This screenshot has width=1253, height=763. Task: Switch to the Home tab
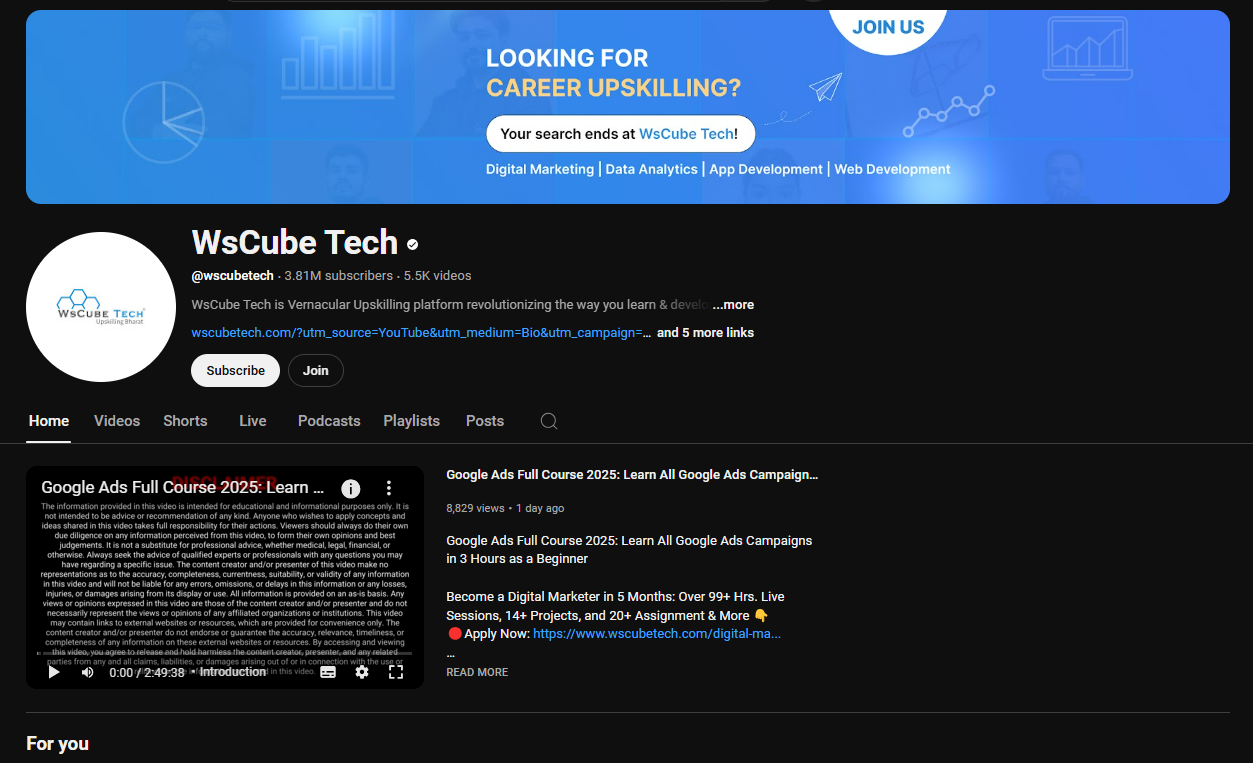click(x=49, y=421)
